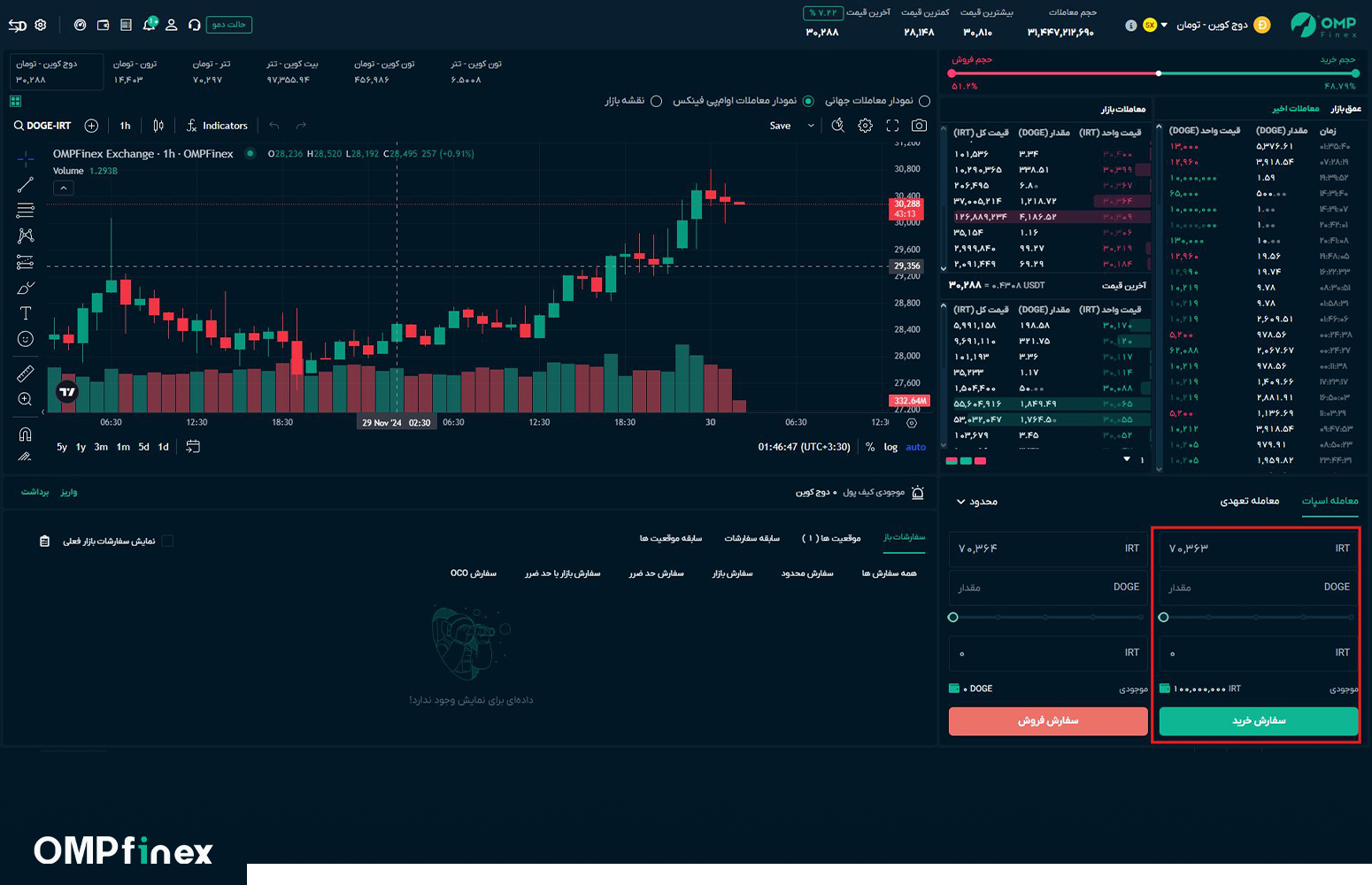Screen dimensions: 1372x885
Task: Open the DOGE-IRT symbol search
Action: point(42,126)
